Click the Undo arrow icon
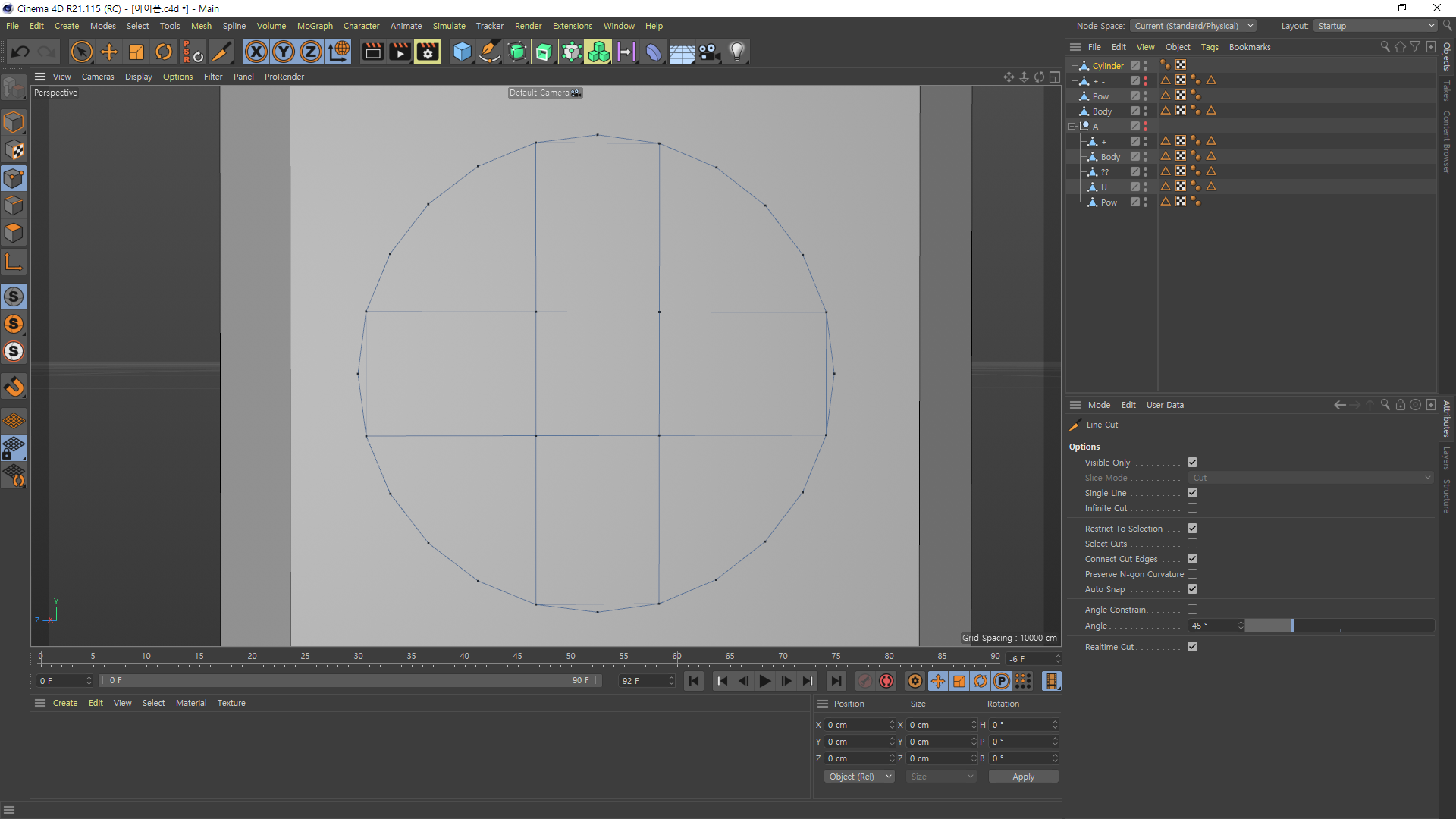The height and width of the screenshot is (819, 1456). pos(20,52)
